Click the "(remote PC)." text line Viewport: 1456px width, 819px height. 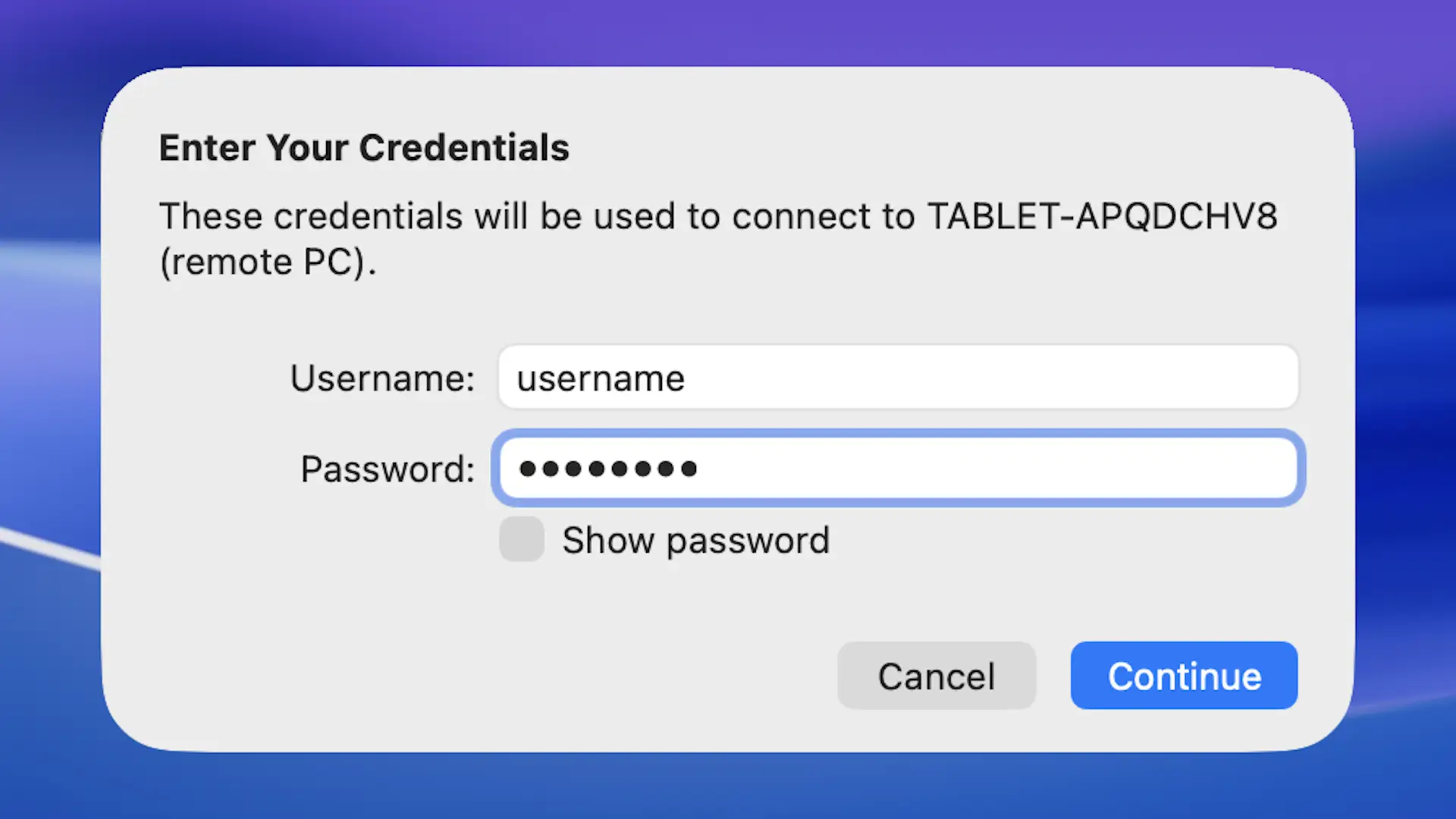268,262
